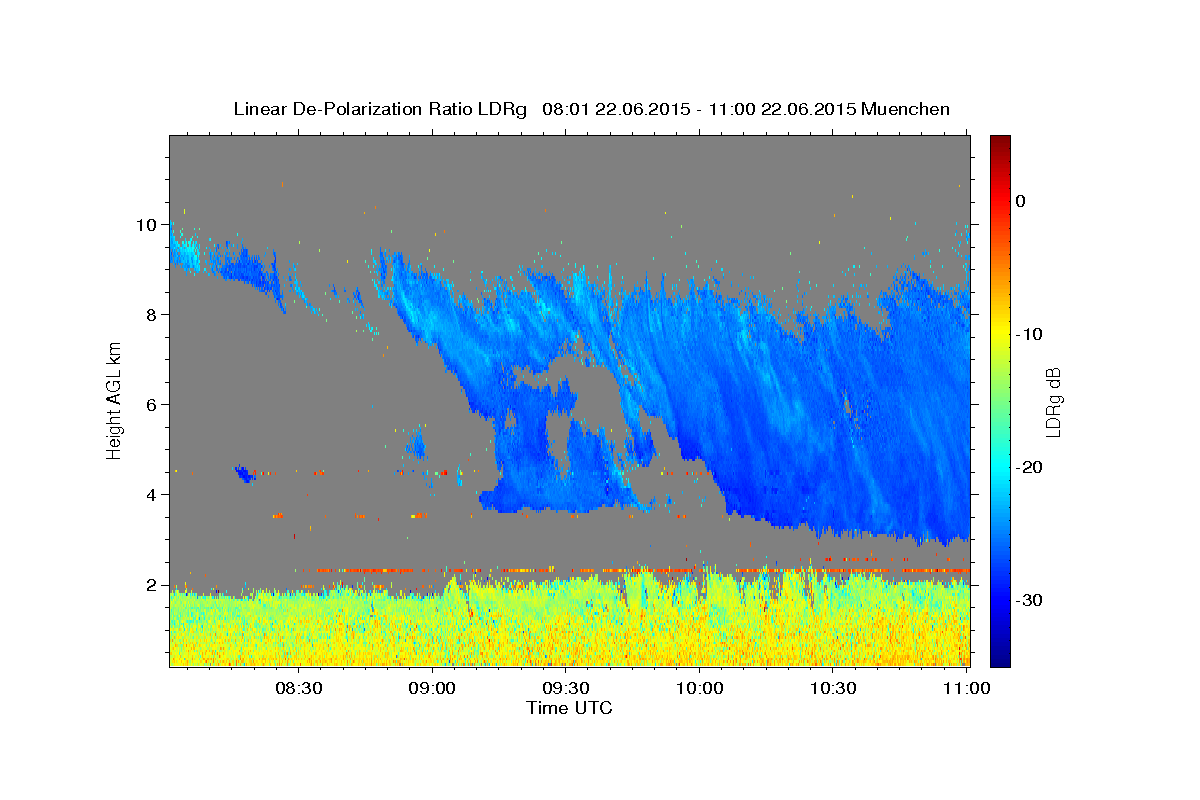The height and width of the screenshot is (800, 1200).
Task: Click the dark blue bottom of colorbar
Action: pyautogui.click(x=1000, y=658)
